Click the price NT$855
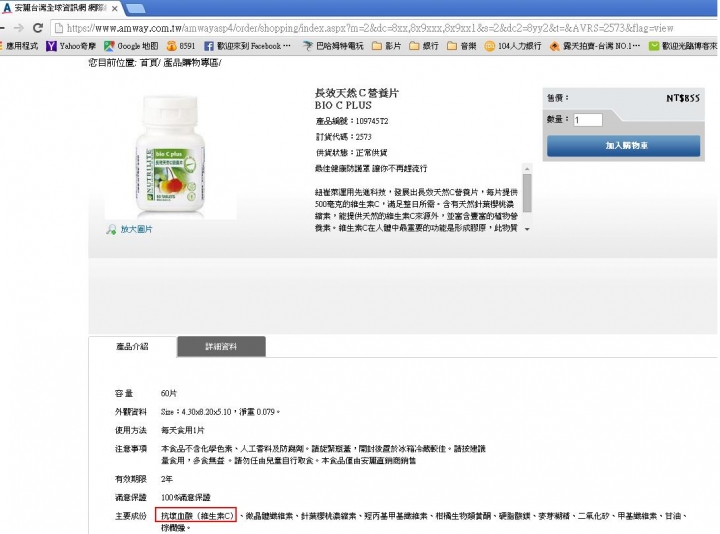 tap(683, 98)
